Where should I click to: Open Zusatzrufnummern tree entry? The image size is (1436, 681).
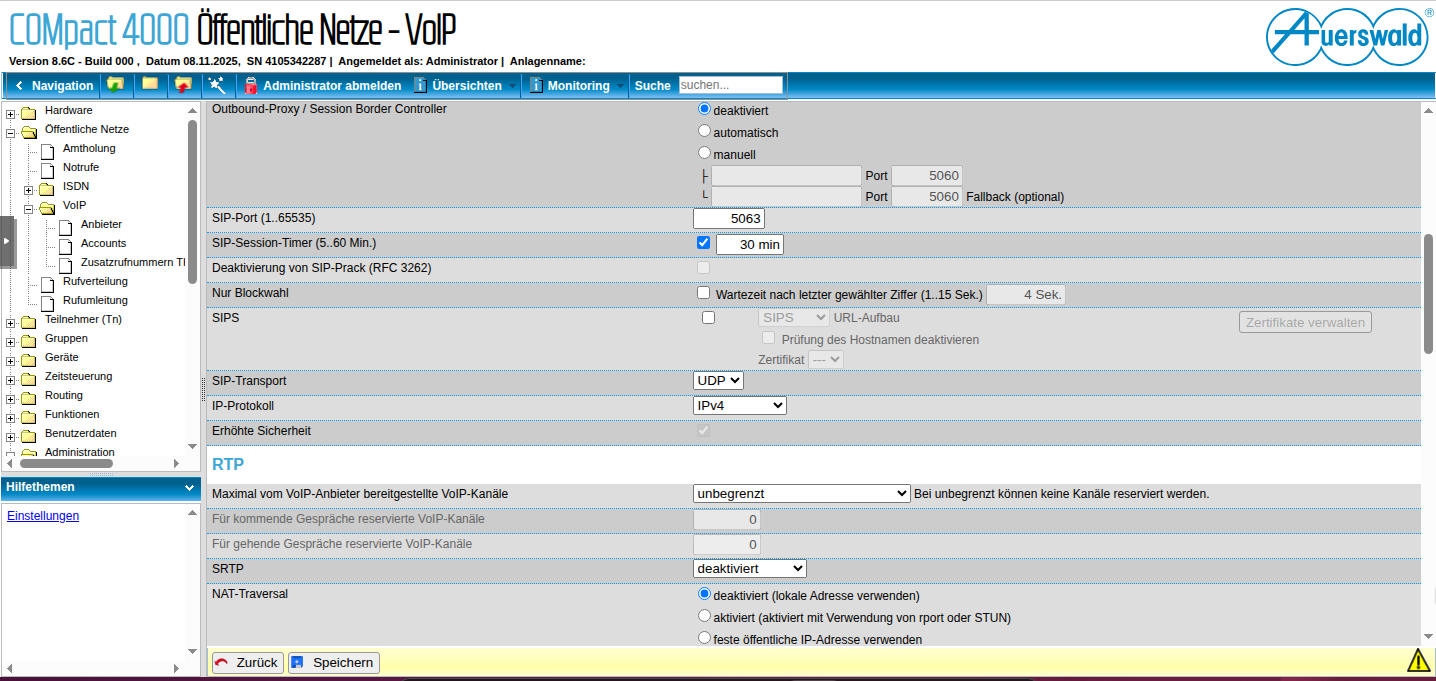point(133,262)
